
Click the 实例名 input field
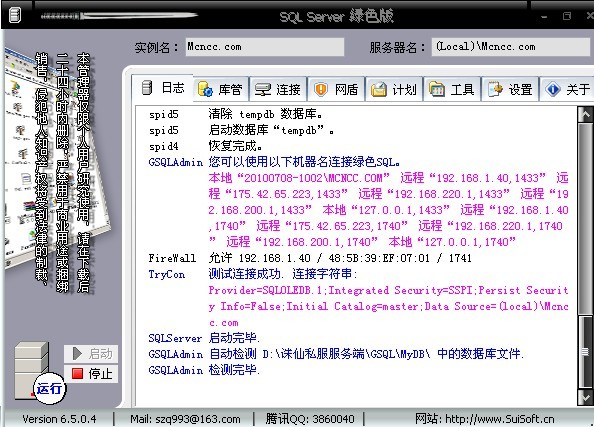(264, 47)
